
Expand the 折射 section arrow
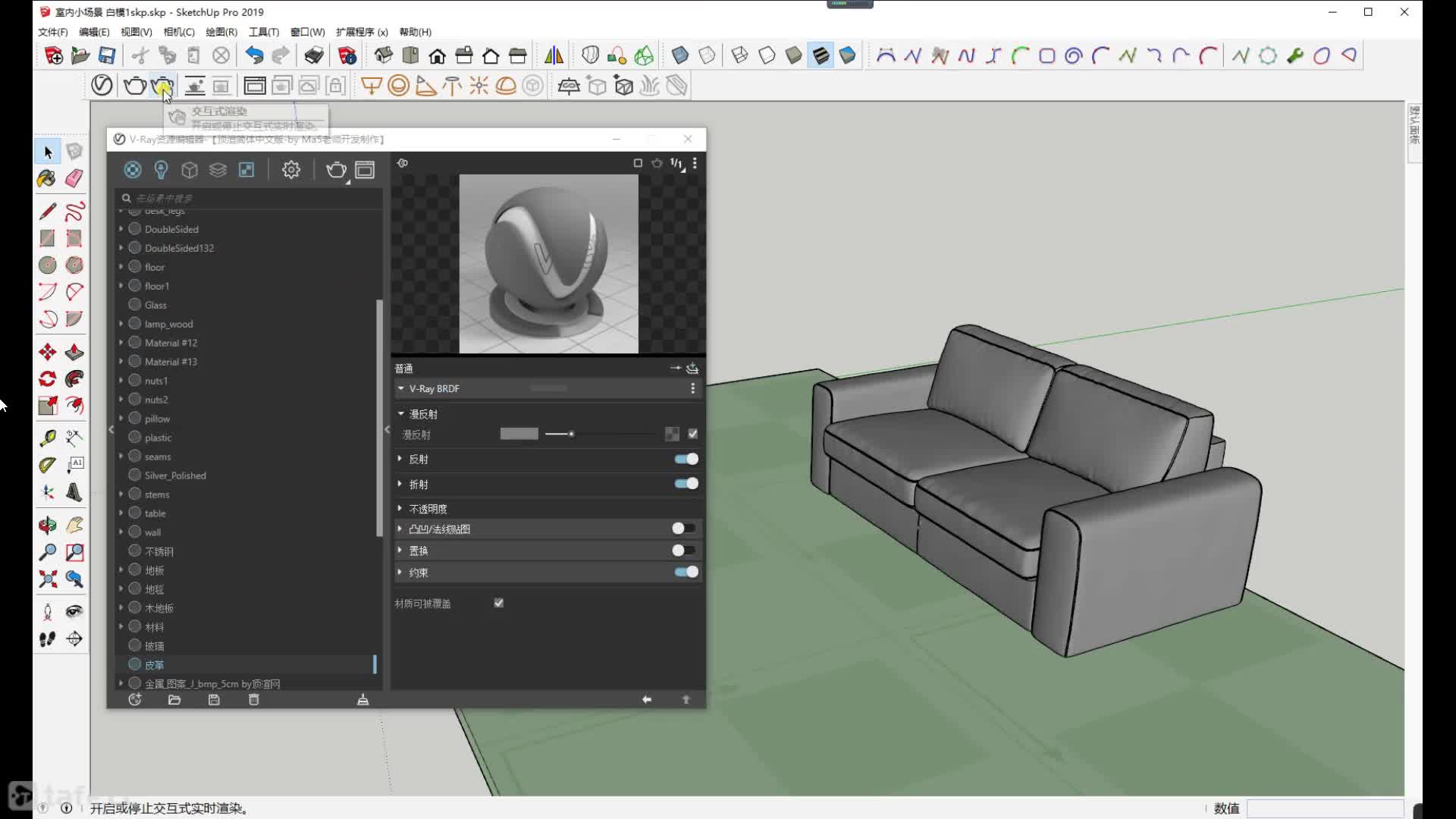(400, 484)
